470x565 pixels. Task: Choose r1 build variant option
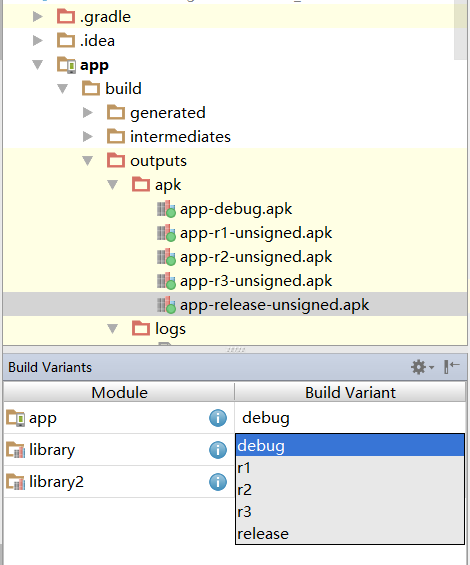[x=350, y=468]
